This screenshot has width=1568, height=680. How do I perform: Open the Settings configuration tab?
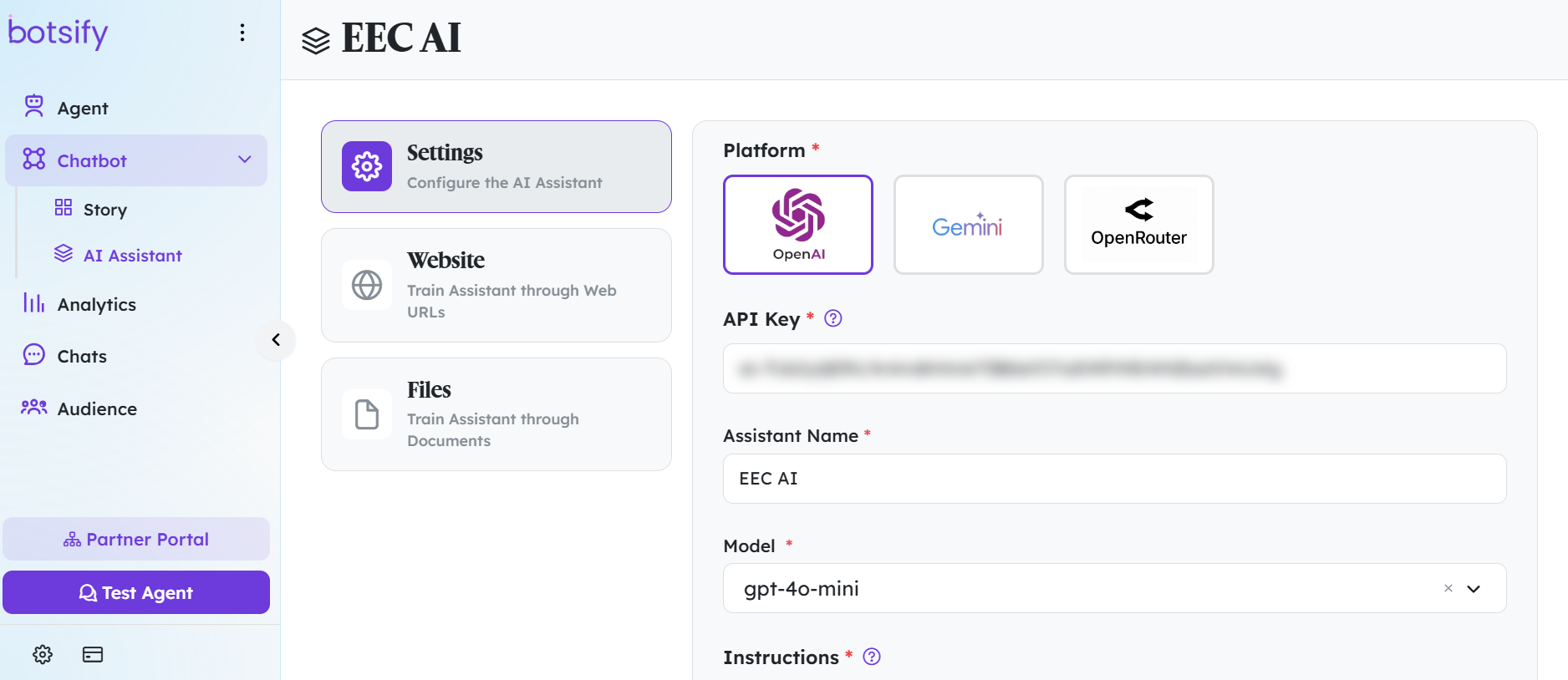(496, 166)
